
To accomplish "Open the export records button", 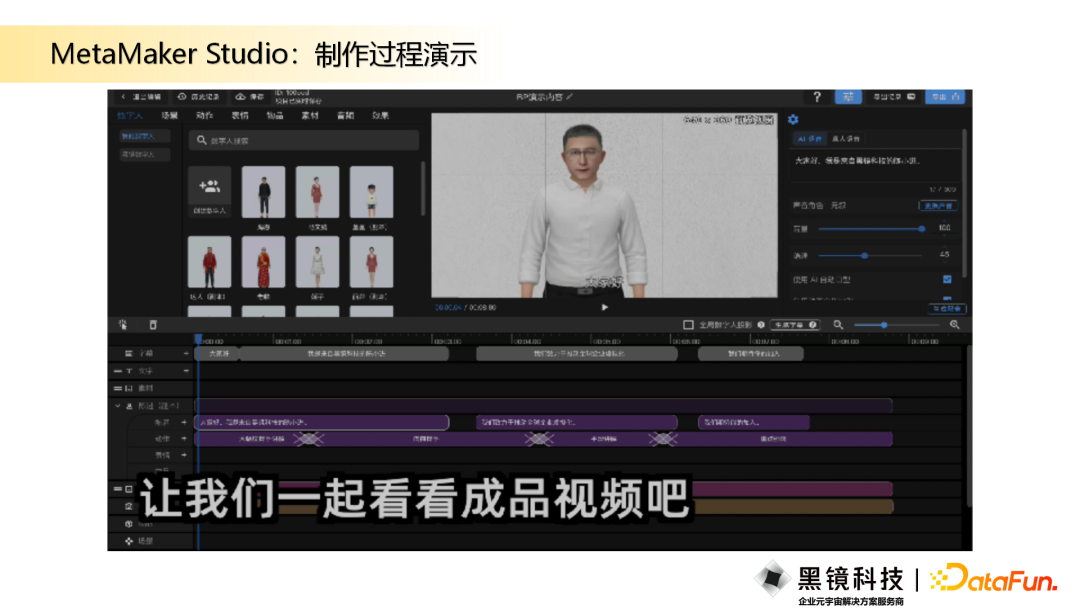I will point(894,97).
